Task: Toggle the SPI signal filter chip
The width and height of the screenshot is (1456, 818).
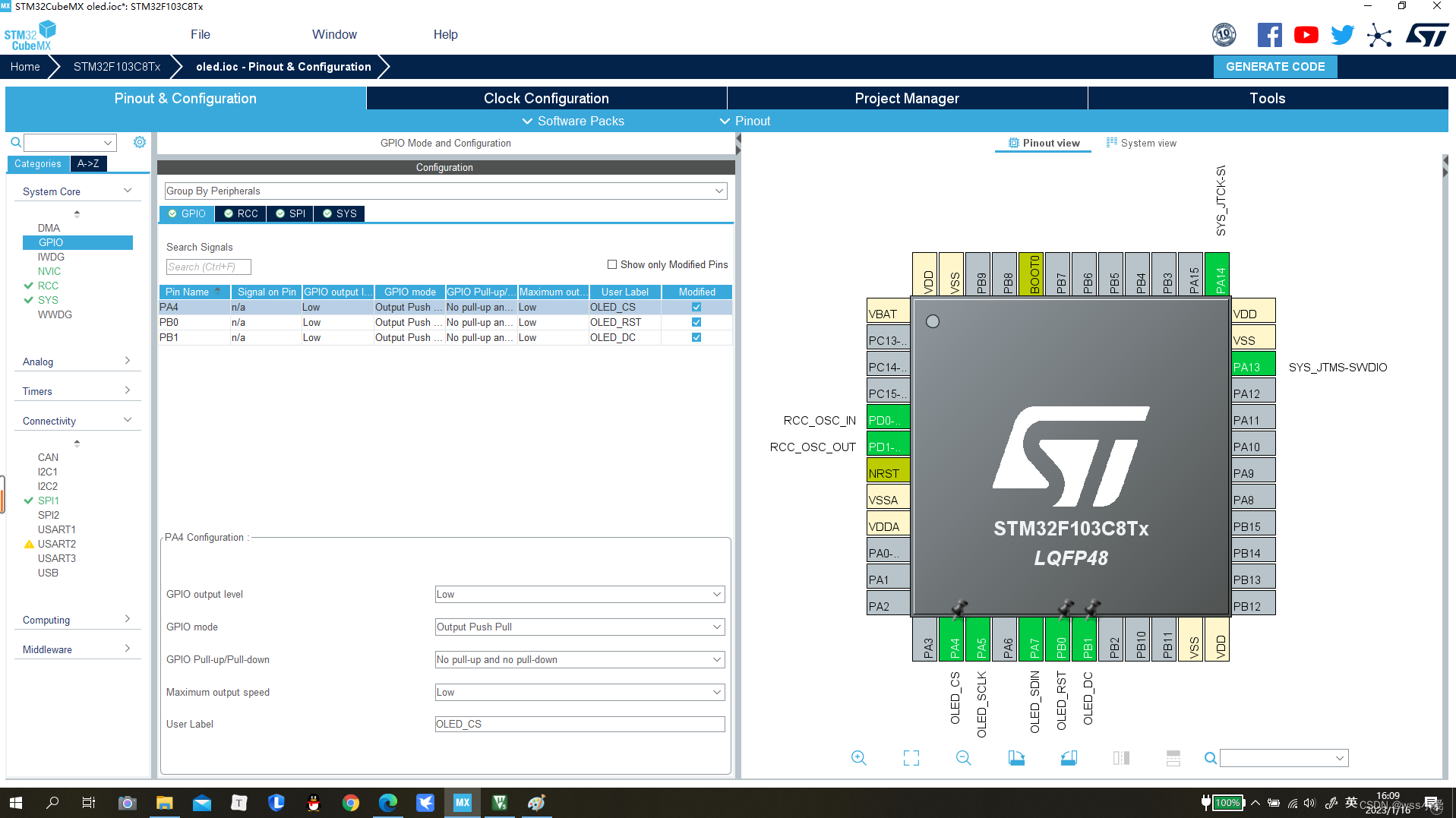Action: point(289,213)
